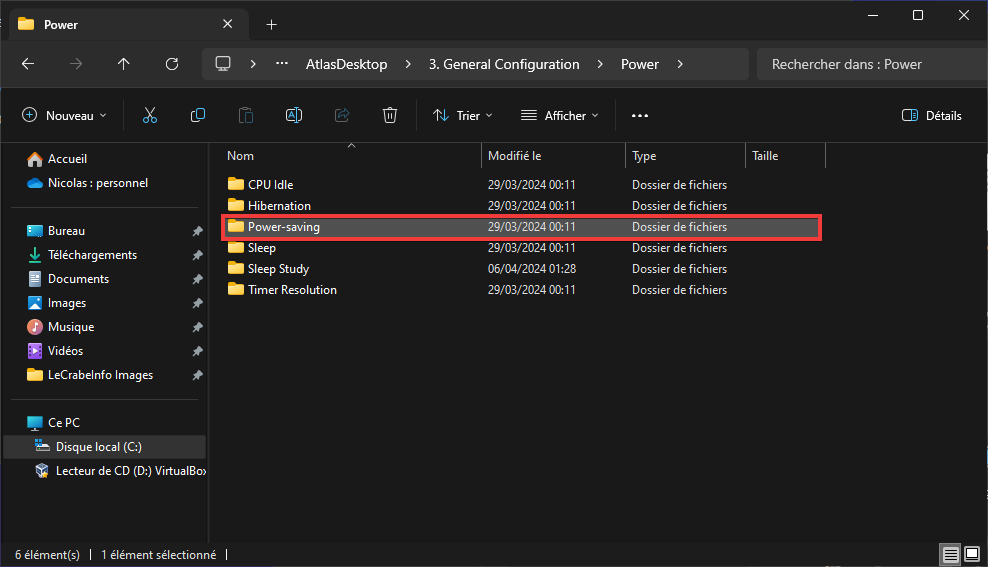The width and height of the screenshot is (988, 567).
Task: Click the Cut scissors icon
Action: click(150, 115)
